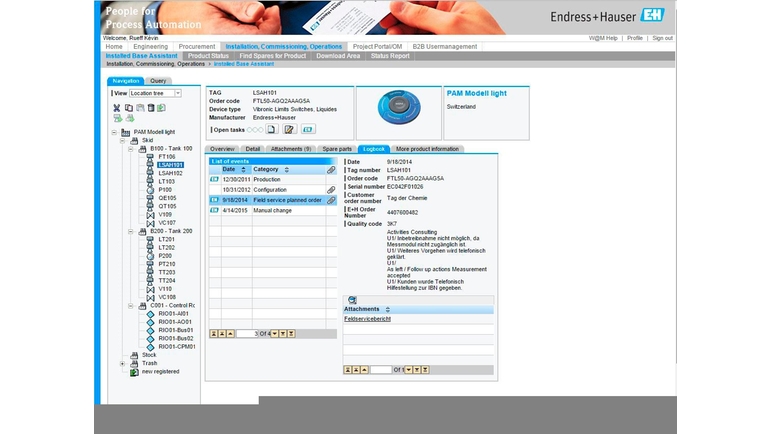Select the Stock tree item
Viewport: 771px width, 434px height.
tap(149, 355)
